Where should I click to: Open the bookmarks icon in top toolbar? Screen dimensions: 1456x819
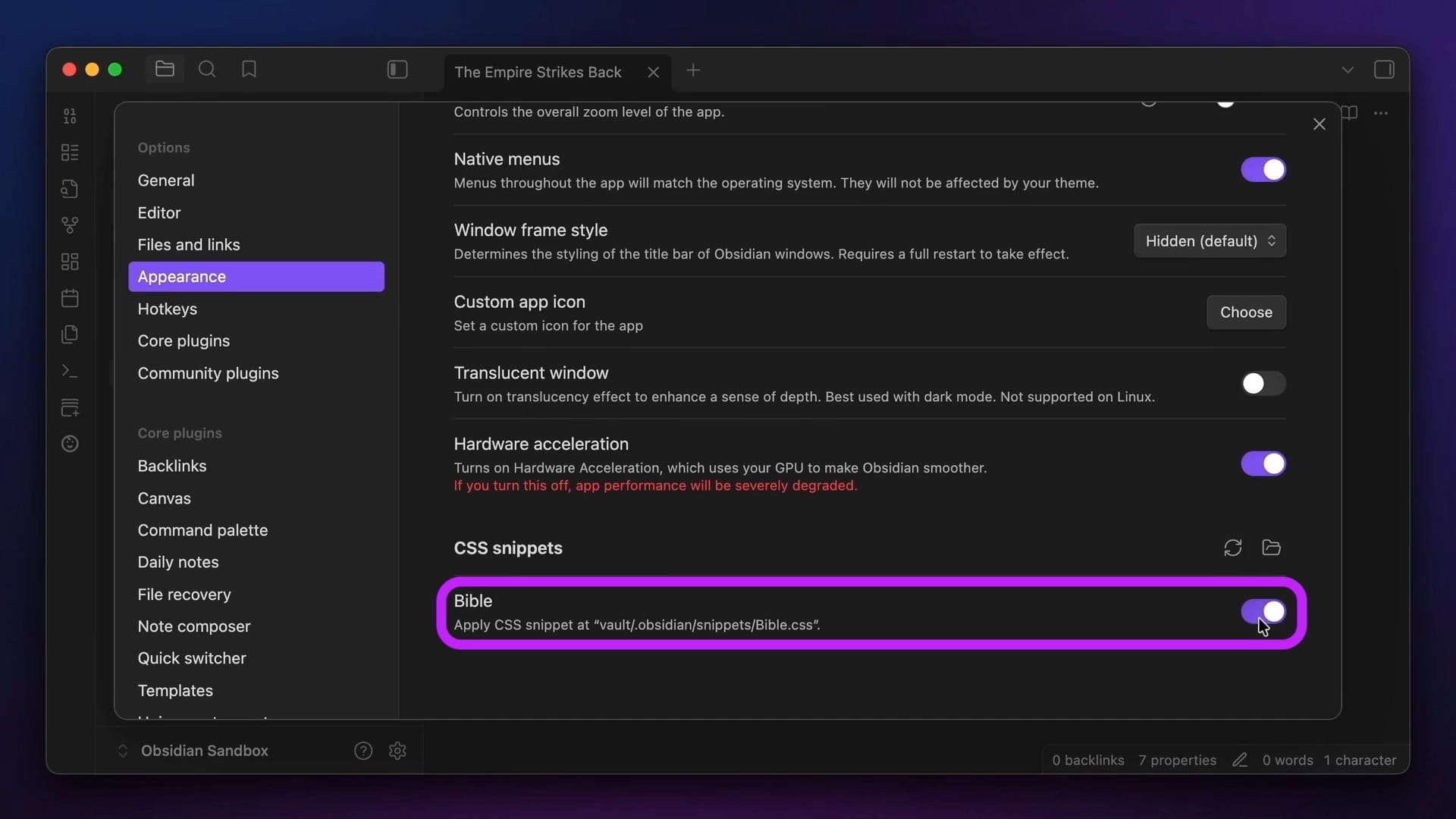[249, 70]
